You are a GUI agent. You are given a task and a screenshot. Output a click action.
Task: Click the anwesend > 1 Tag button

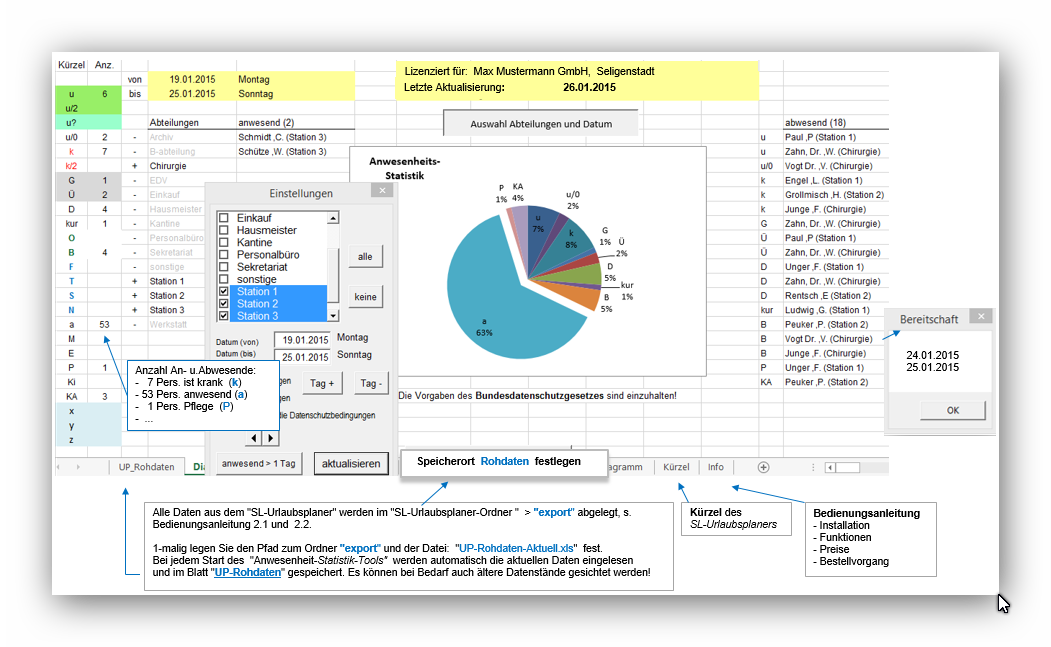tap(258, 463)
